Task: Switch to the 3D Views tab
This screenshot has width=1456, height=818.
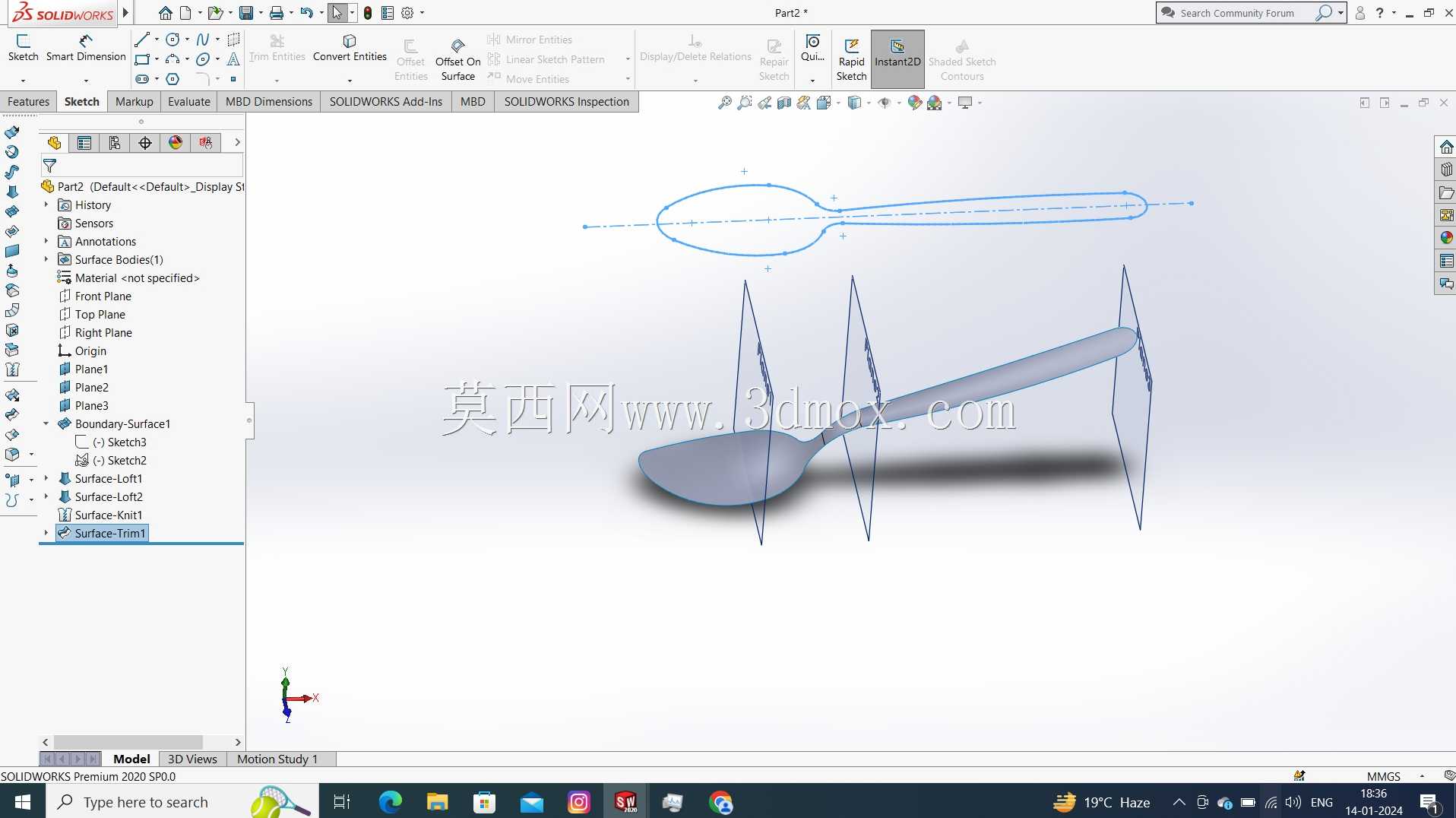Action: pyautogui.click(x=192, y=759)
